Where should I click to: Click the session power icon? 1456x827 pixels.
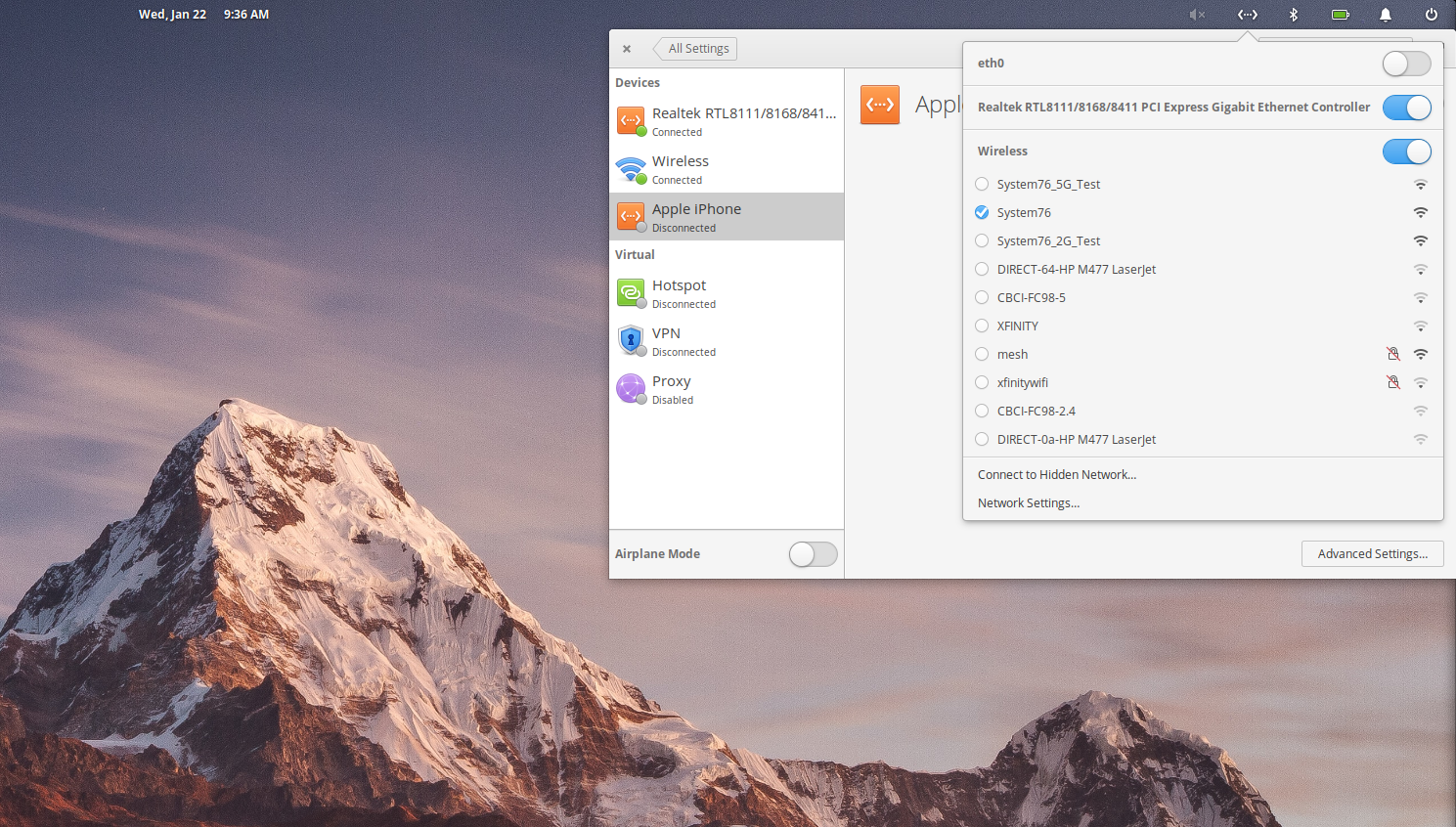[x=1432, y=15]
